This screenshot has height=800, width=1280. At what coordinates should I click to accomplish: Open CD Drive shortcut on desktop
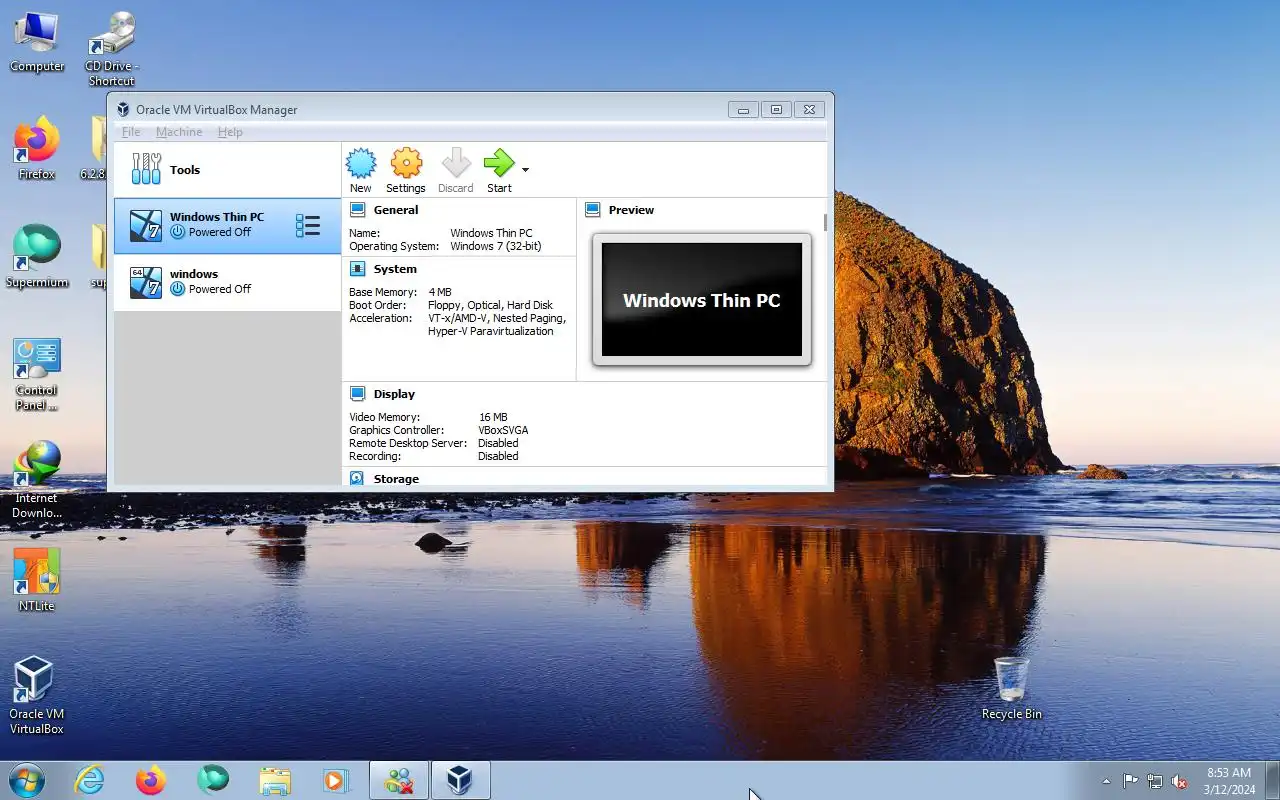[111, 49]
